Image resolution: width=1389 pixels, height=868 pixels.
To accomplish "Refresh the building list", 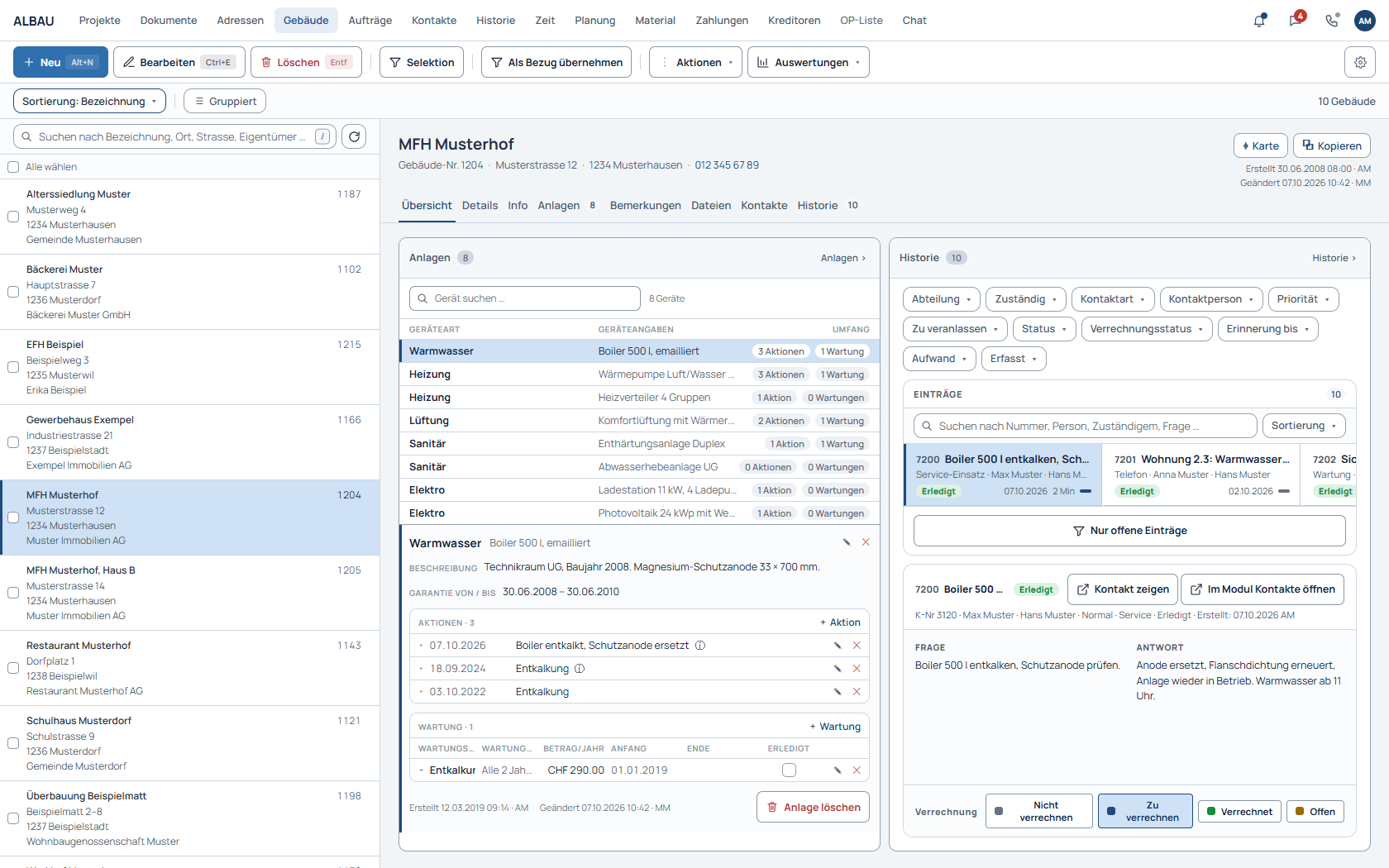I will coord(354,136).
